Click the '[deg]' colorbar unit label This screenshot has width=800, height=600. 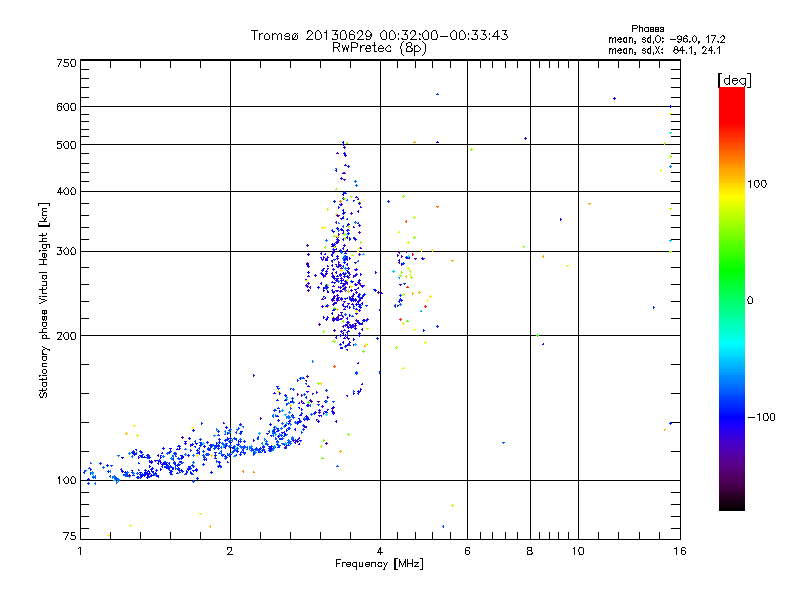point(734,80)
